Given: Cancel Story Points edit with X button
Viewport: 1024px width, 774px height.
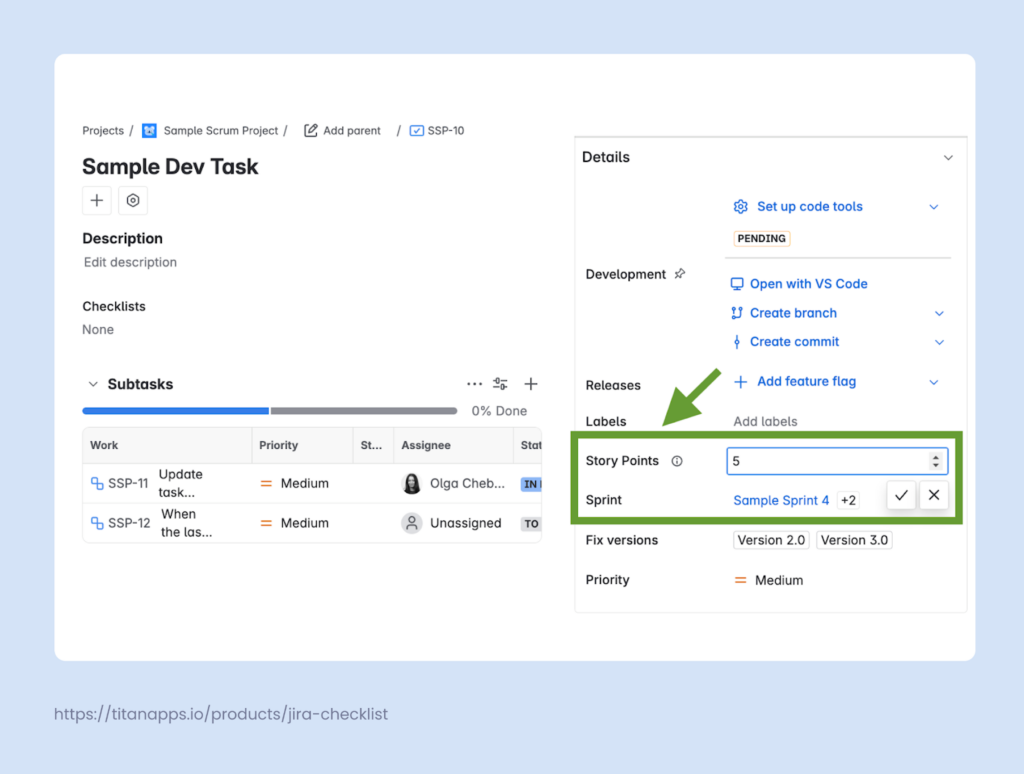Looking at the screenshot, I should [934, 495].
